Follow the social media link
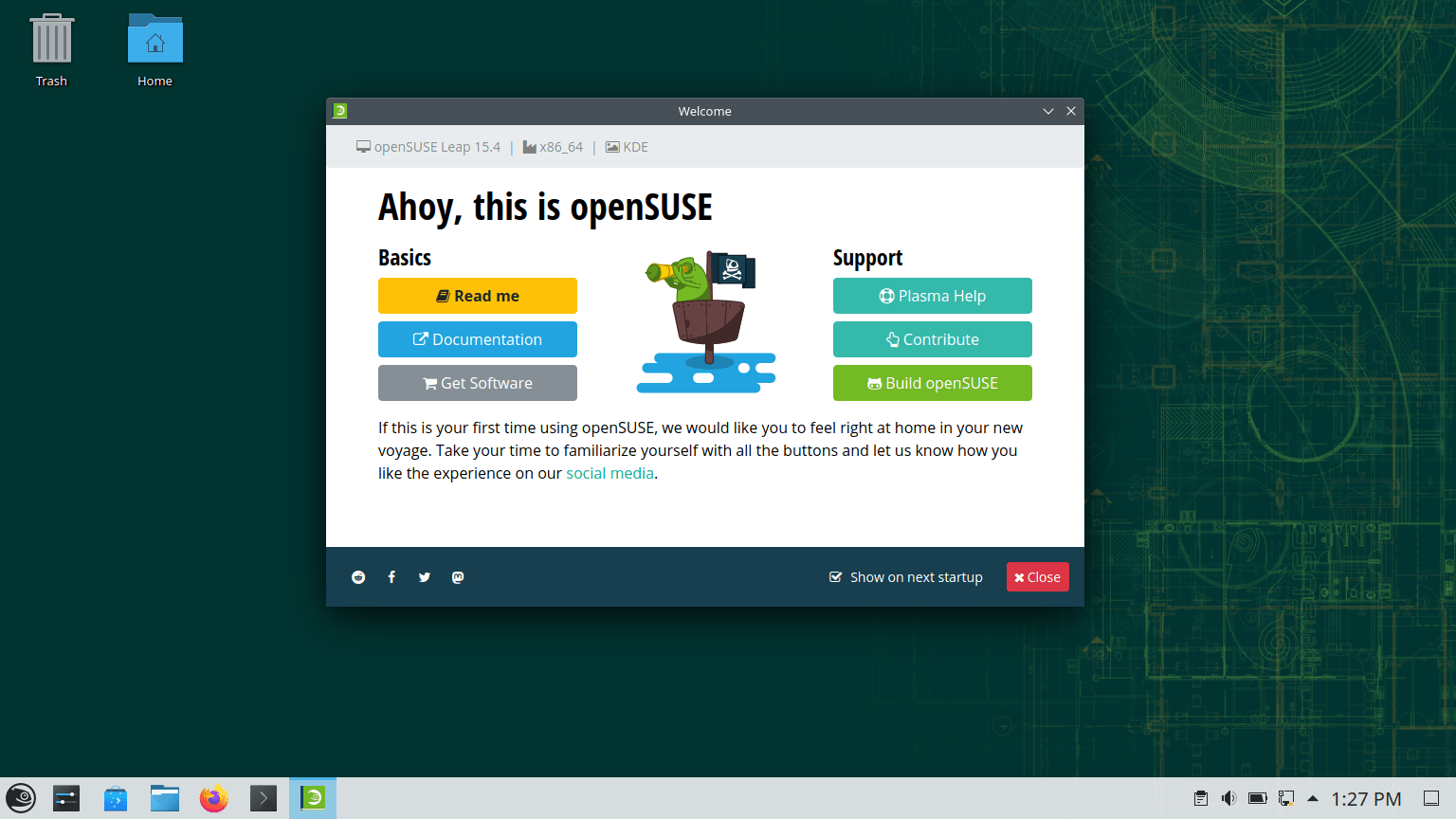Screen dimensions: 1456x819 pyautogui.click(x=610, y=473)
